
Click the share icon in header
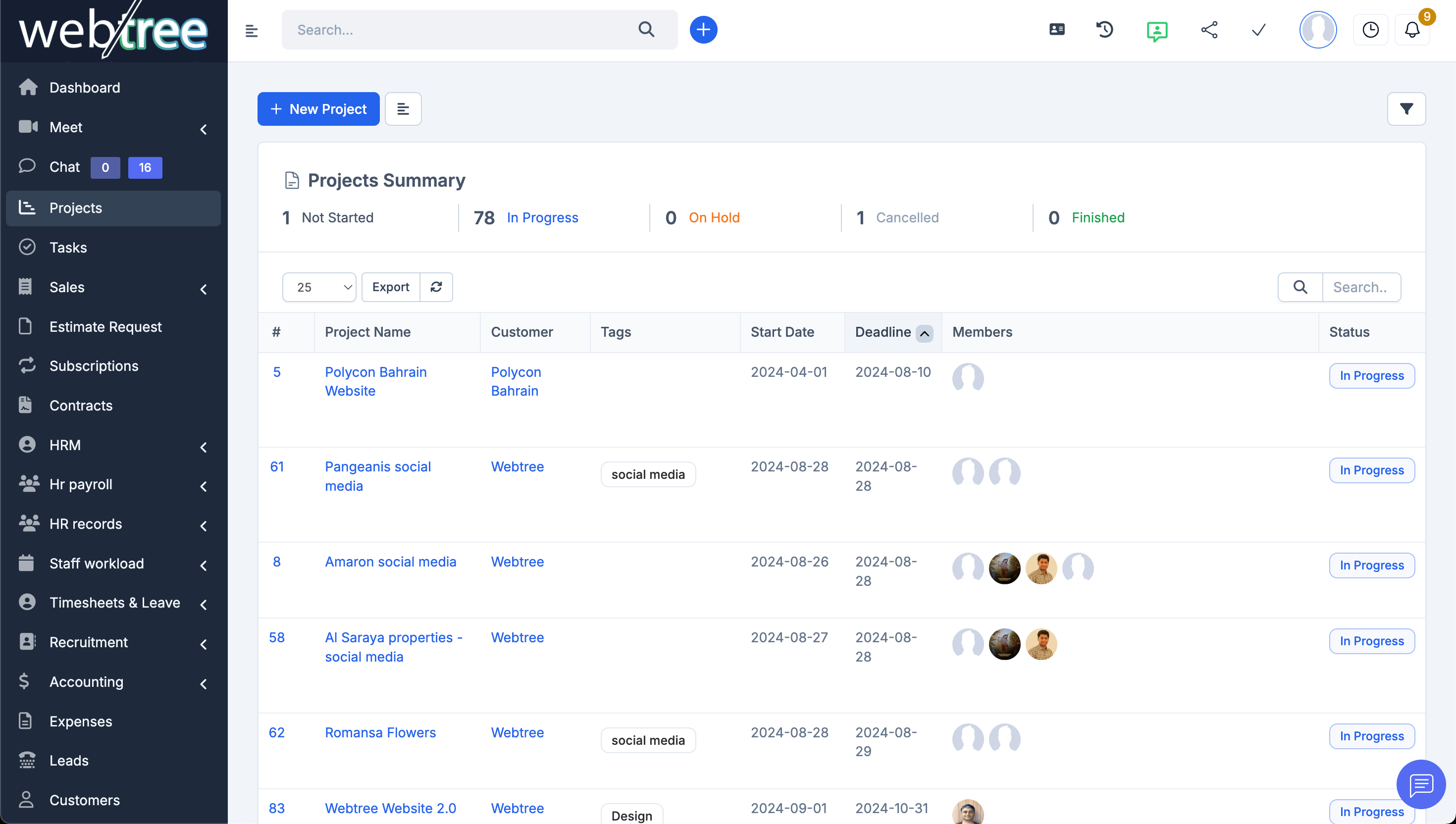[x=1209, y=29]
